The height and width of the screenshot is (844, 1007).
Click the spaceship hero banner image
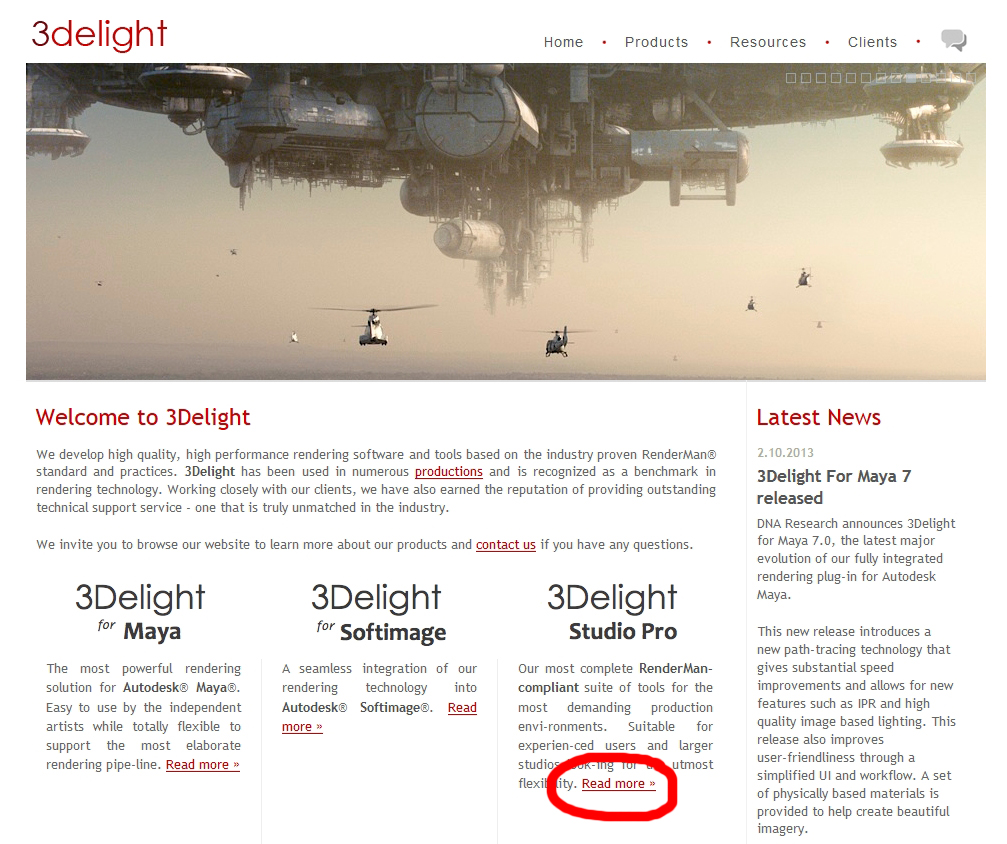(505, 222)
